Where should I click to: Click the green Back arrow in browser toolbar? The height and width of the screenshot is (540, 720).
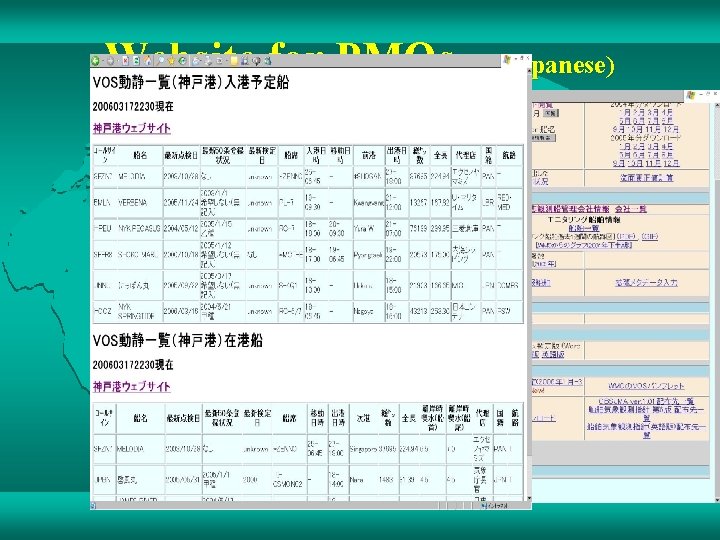95,61
